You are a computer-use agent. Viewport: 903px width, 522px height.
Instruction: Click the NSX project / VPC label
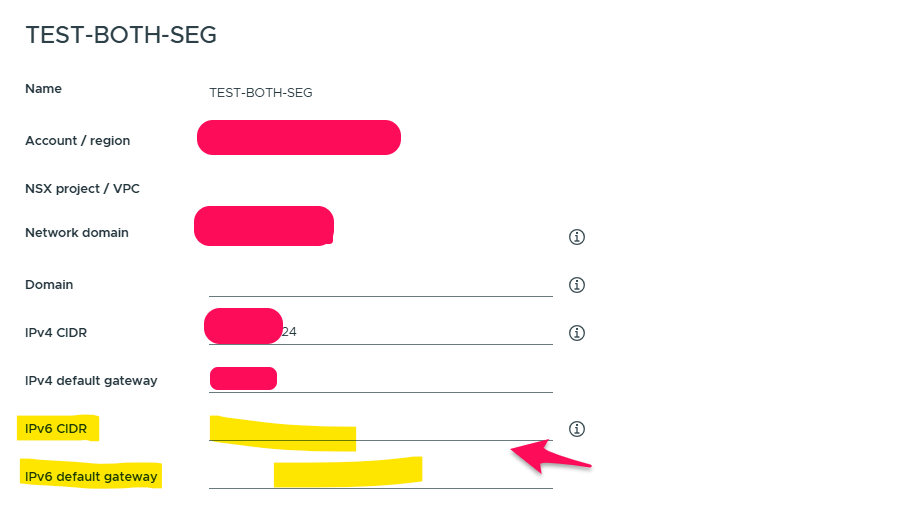tap(84, 188)
